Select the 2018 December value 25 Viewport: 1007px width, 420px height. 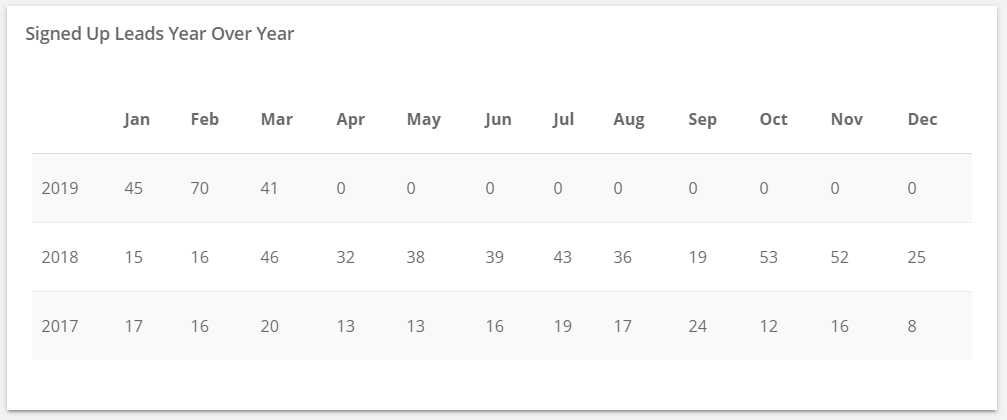(x=916, y=257)
